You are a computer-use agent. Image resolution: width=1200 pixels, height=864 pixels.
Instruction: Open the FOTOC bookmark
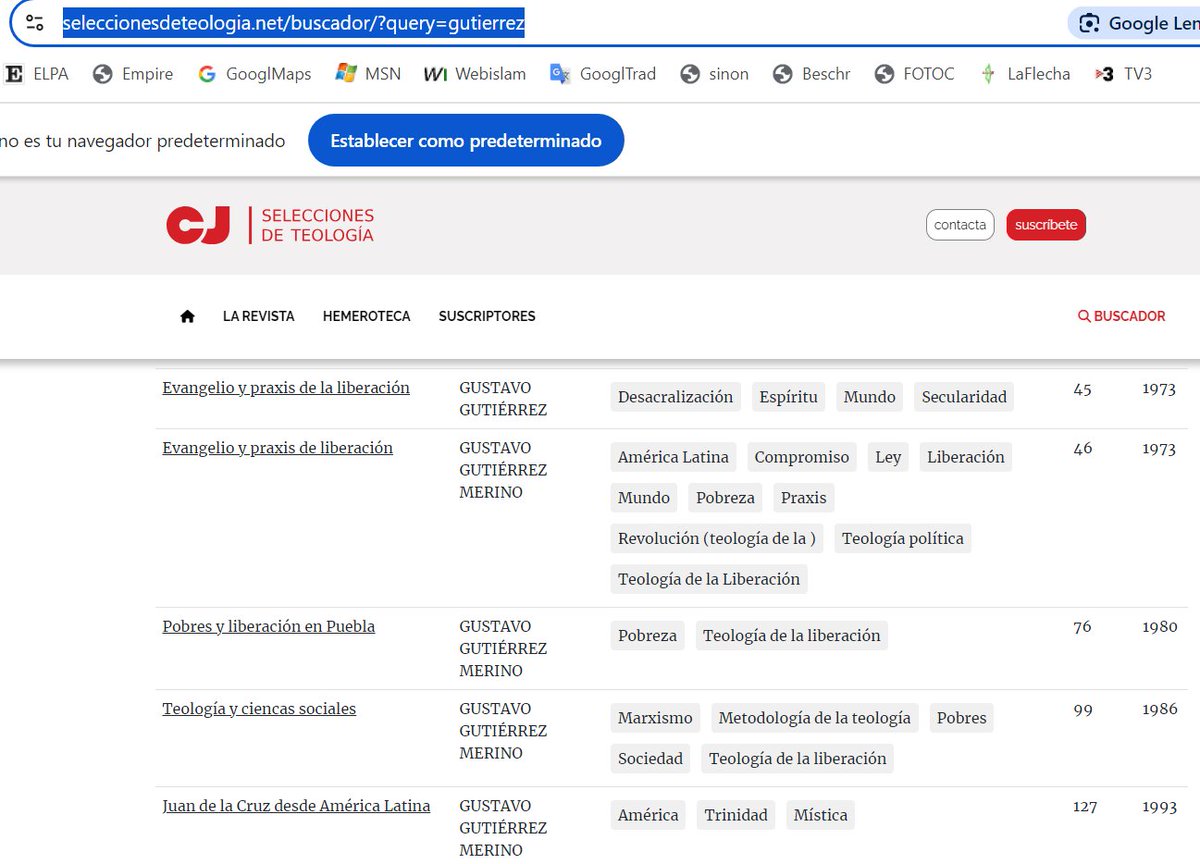(x=914, y=74)
